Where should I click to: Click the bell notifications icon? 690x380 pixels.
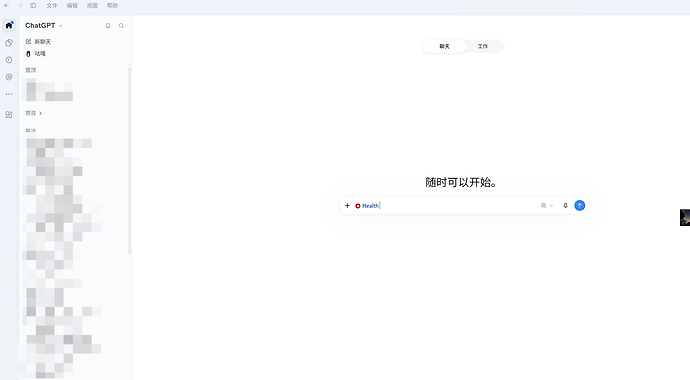(108, 26)
